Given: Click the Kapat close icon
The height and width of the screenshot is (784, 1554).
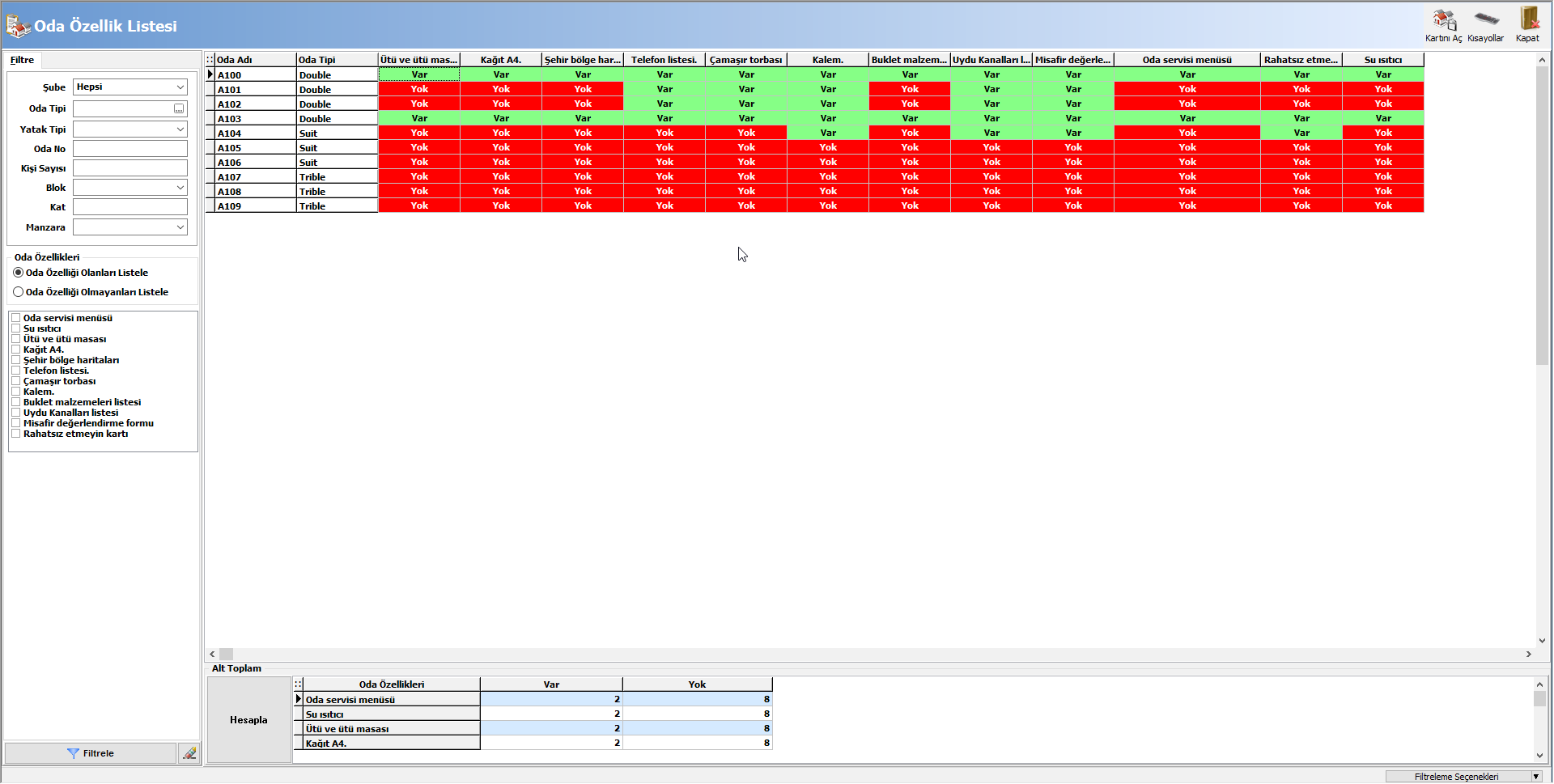Looking at the screenshot, I should pos(1527,25).
